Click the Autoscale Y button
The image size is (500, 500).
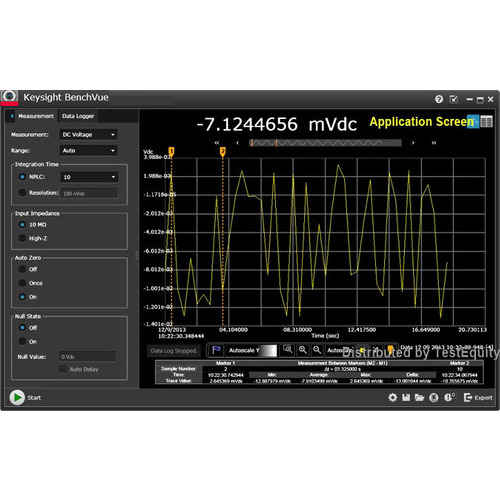coord(252,350)
